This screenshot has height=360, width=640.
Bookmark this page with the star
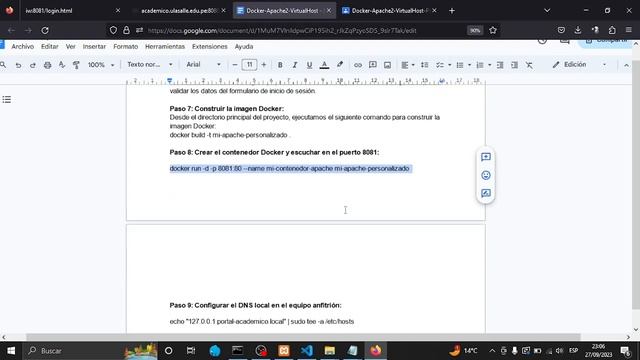pyautogui.click(x=493, y=30)
